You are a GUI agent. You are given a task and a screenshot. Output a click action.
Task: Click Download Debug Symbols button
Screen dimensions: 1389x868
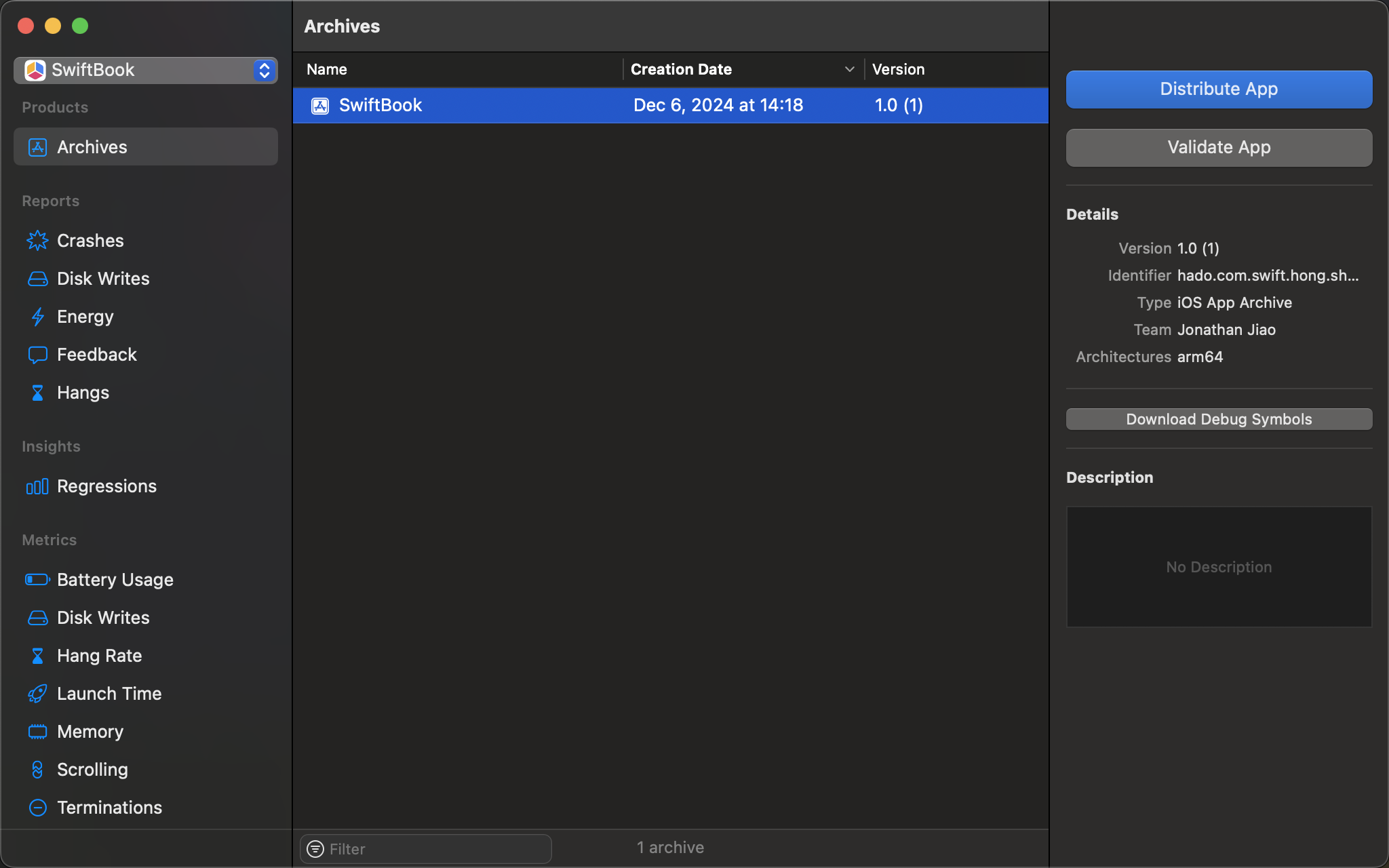tap(1219, 419)
